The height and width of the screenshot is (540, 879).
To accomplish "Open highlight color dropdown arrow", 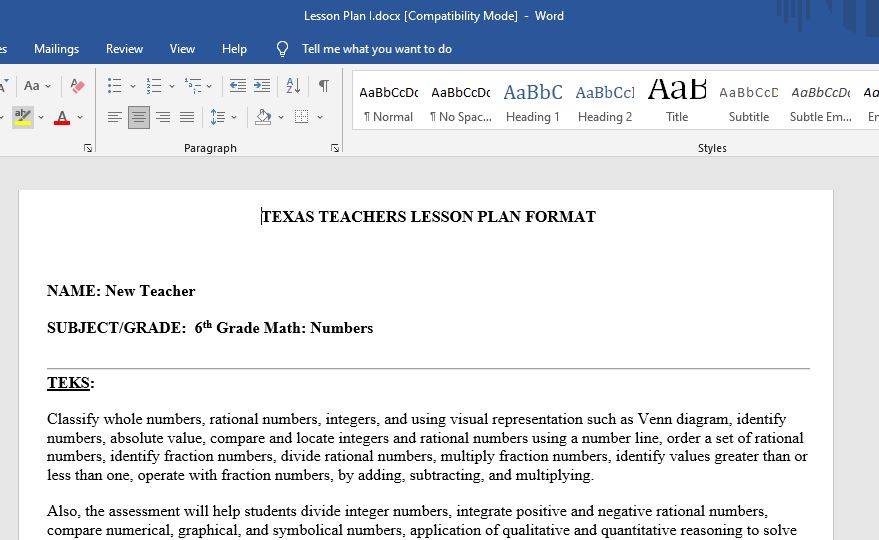I will (x=40, y=118).
